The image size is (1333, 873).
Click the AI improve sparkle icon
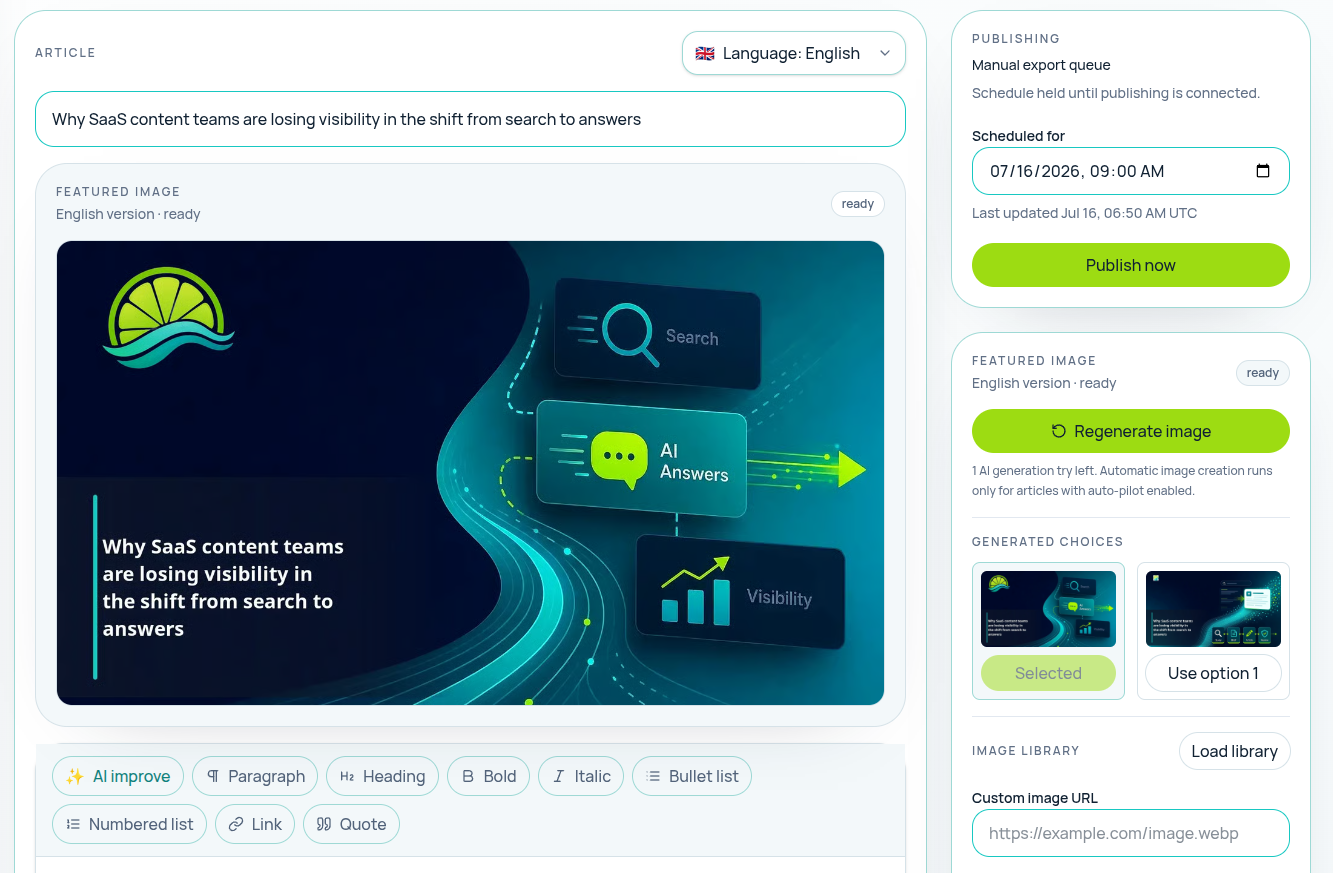[74, 776]
